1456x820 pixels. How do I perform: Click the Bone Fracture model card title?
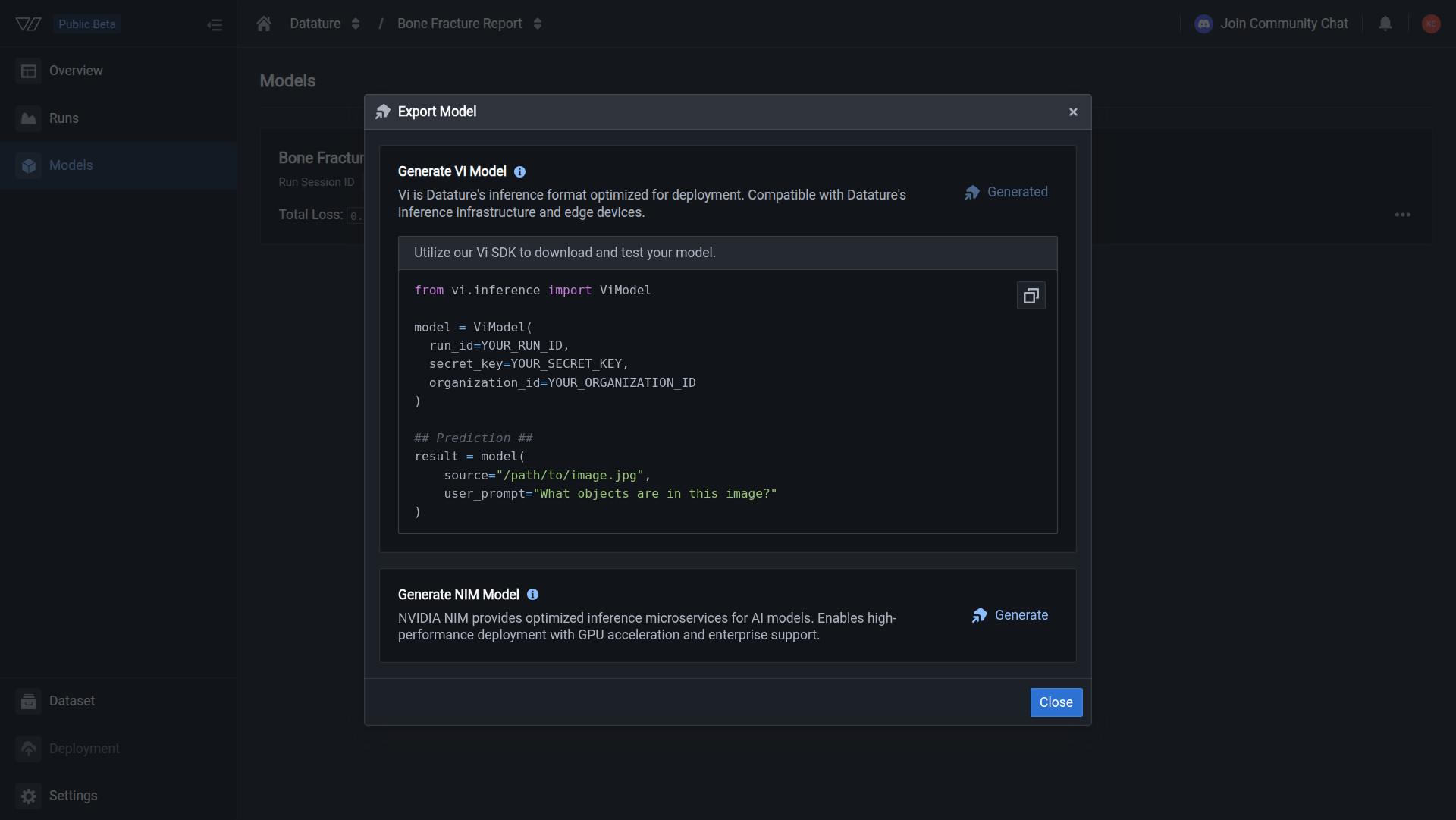coord(321,158)
